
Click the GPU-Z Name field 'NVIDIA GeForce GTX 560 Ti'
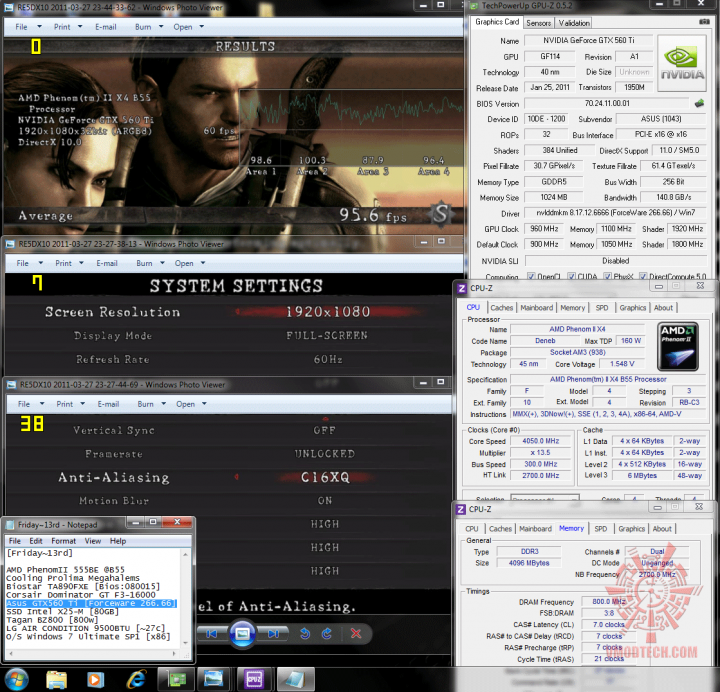589,40
